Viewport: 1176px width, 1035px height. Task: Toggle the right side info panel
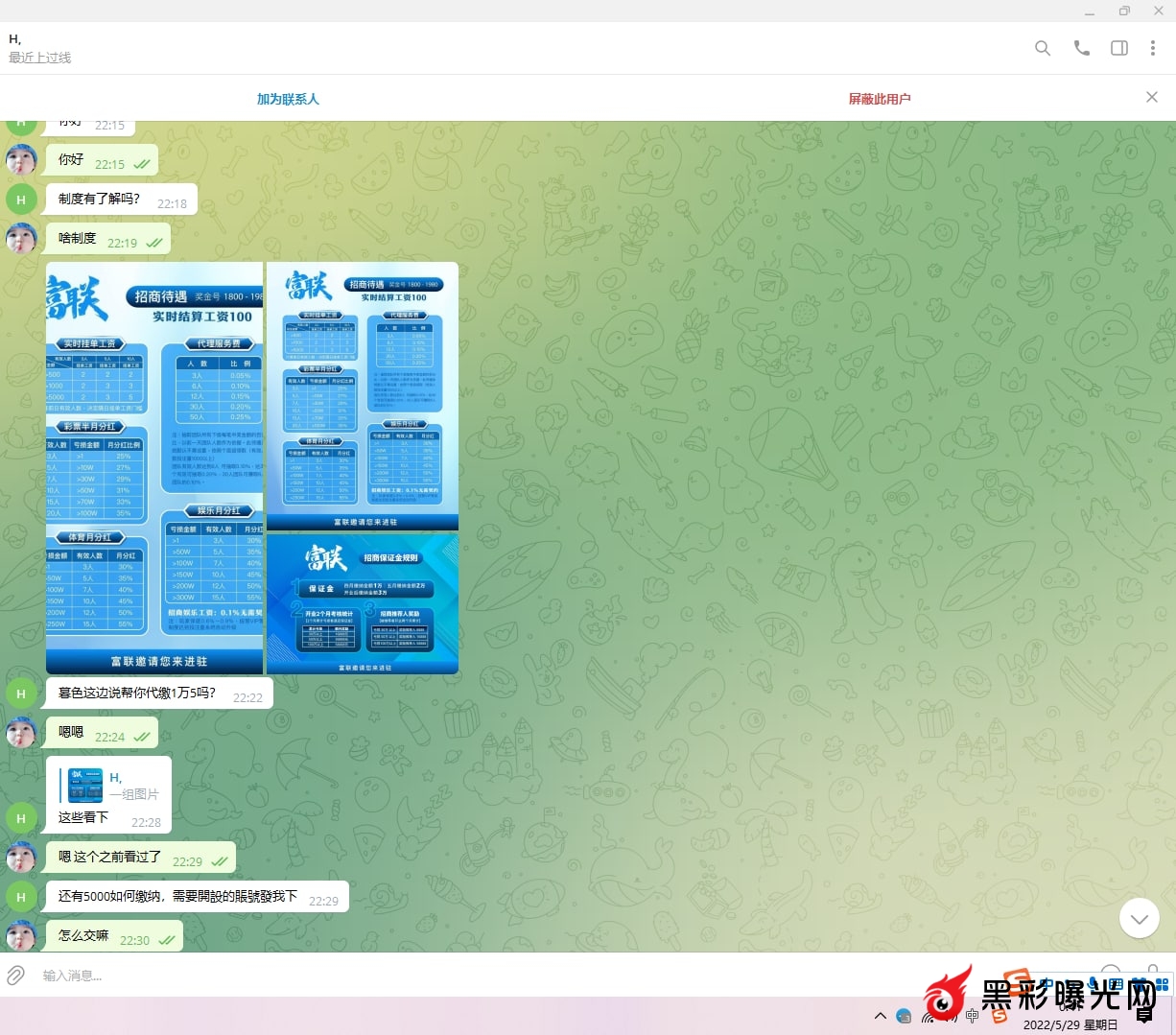1118,48
